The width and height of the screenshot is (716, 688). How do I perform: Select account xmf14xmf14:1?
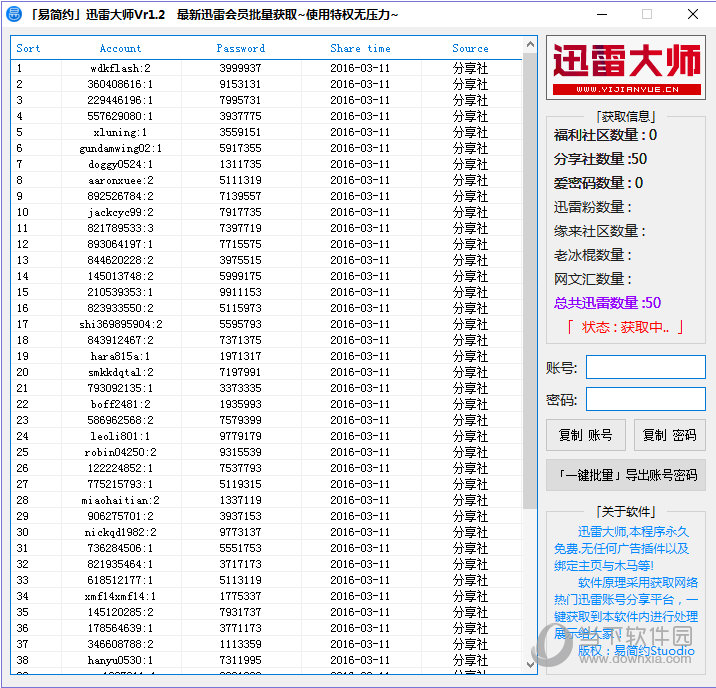coord(121,596)
